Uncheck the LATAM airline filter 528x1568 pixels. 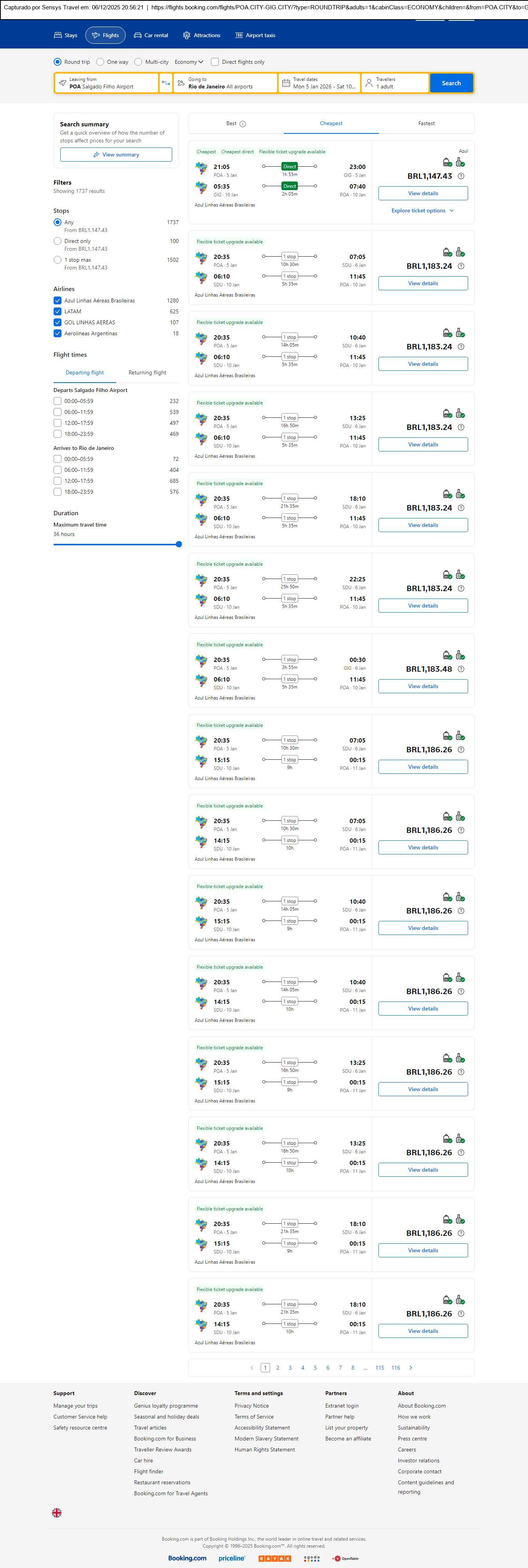coord(57,312)
